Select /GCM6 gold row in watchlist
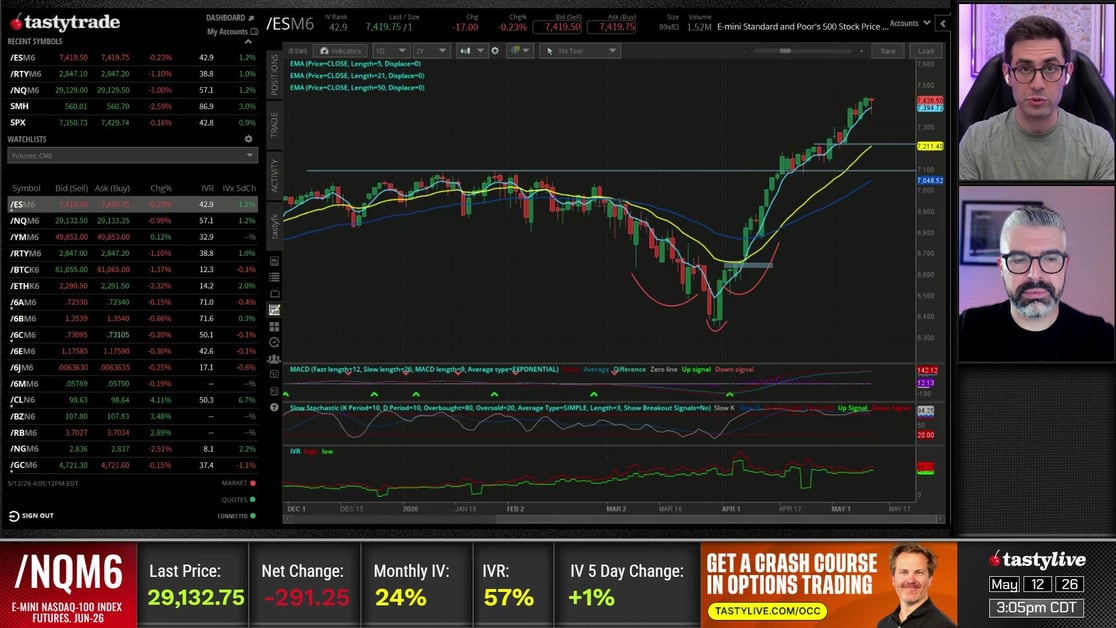The width and height of the screenshot is (1116, 628). 132,465
